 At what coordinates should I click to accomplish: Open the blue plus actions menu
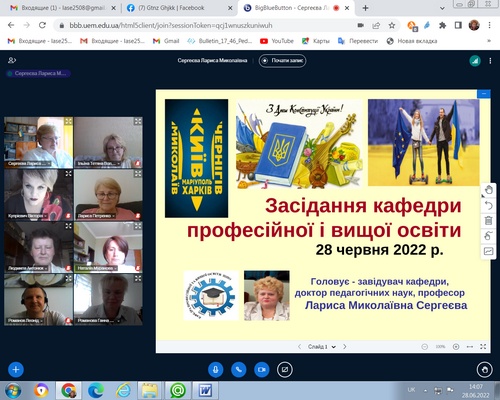16,369
